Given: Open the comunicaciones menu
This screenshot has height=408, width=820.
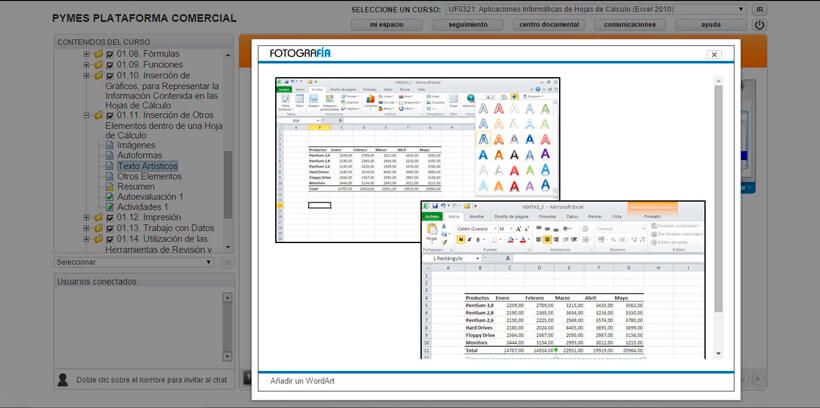Looking at the screenshot, I should click(630, 25).
